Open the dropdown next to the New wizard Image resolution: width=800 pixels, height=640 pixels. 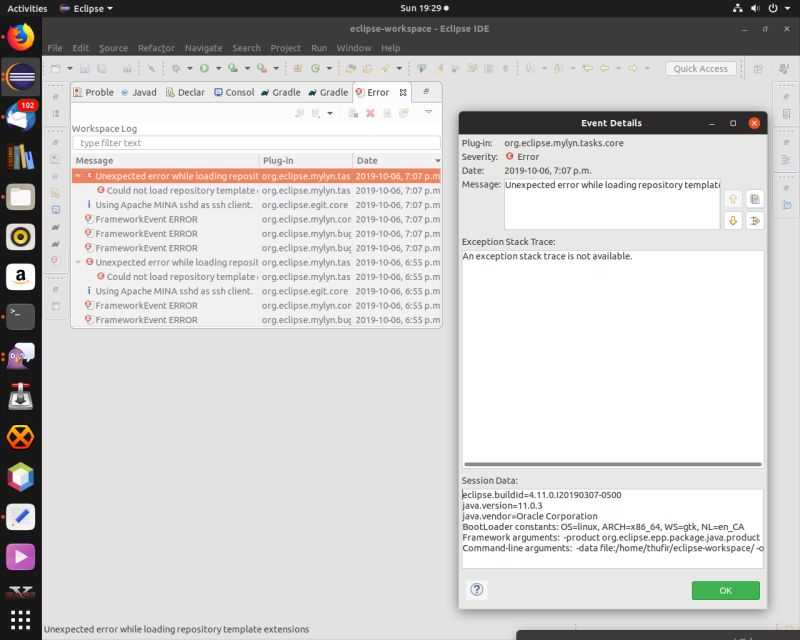[x=70, y=68]
